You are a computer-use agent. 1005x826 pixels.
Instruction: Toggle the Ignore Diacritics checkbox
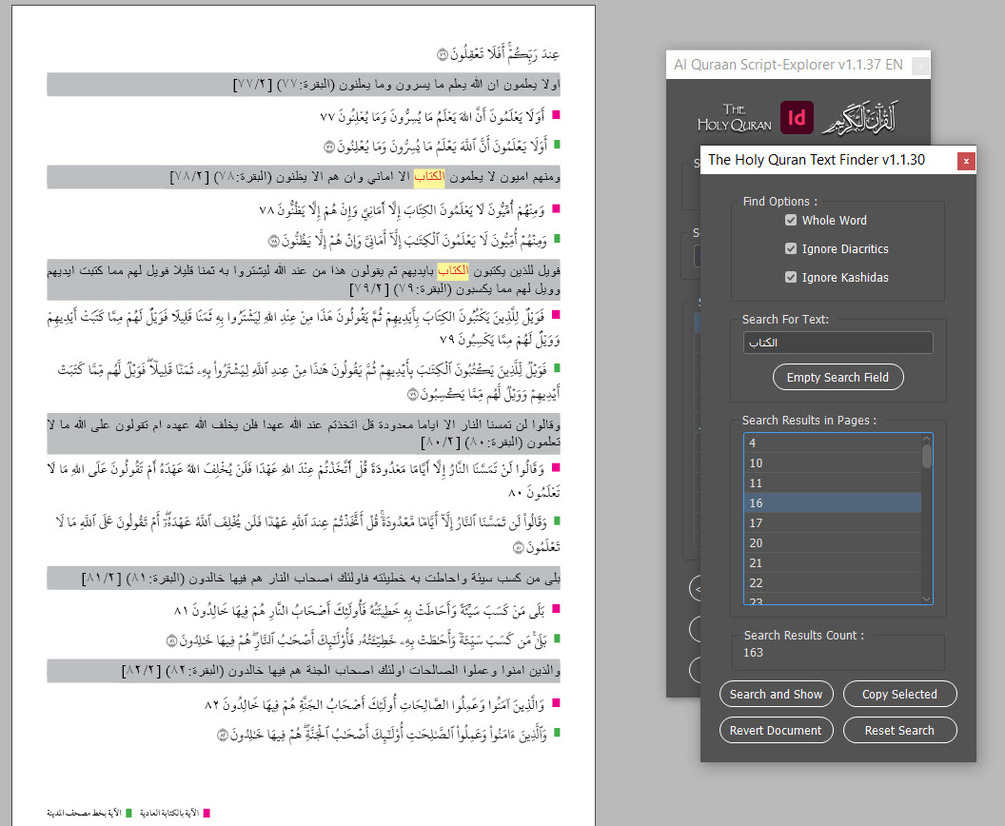tap(791, 249)
